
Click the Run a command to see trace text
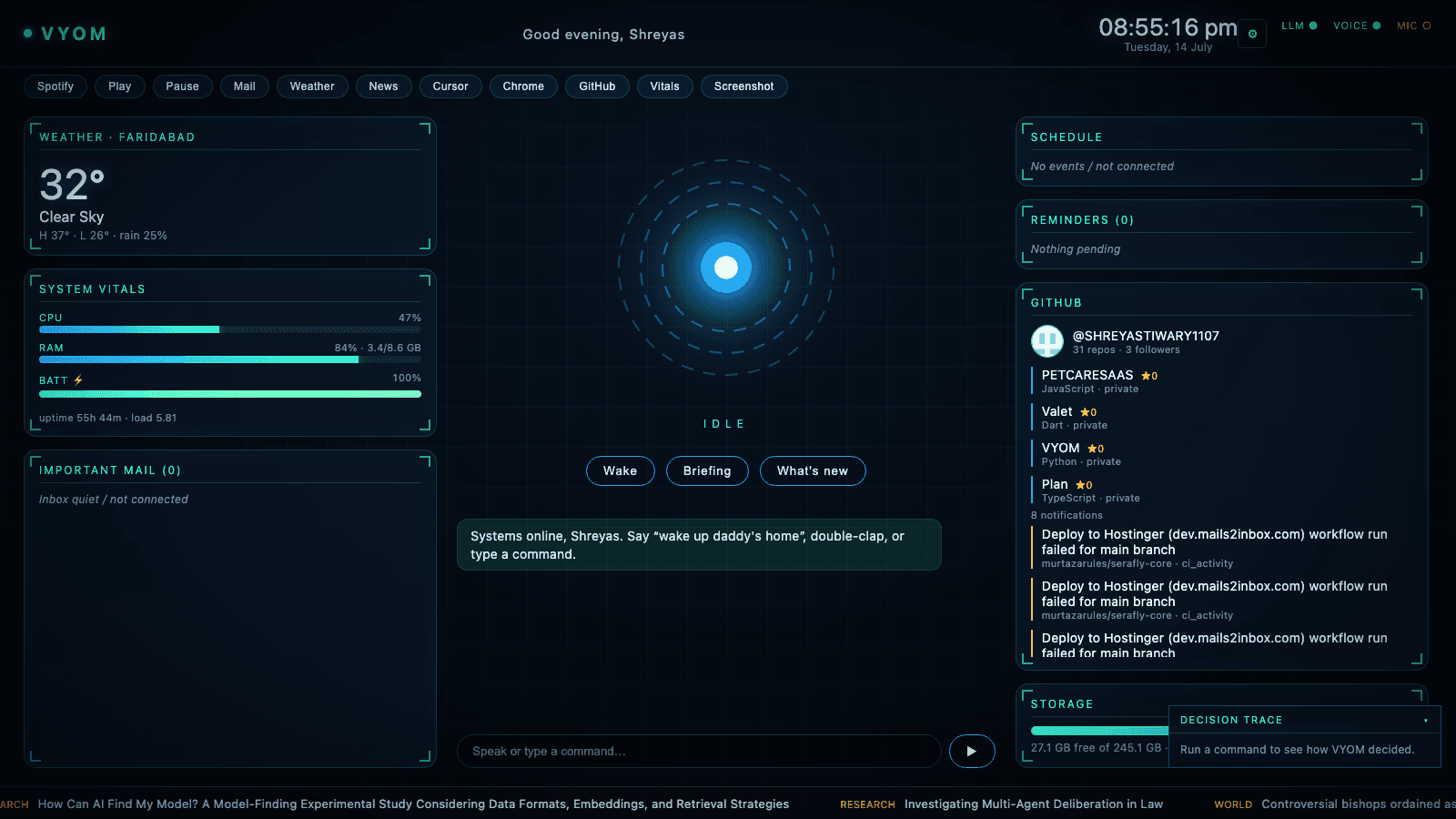[x=1297, y=750]
